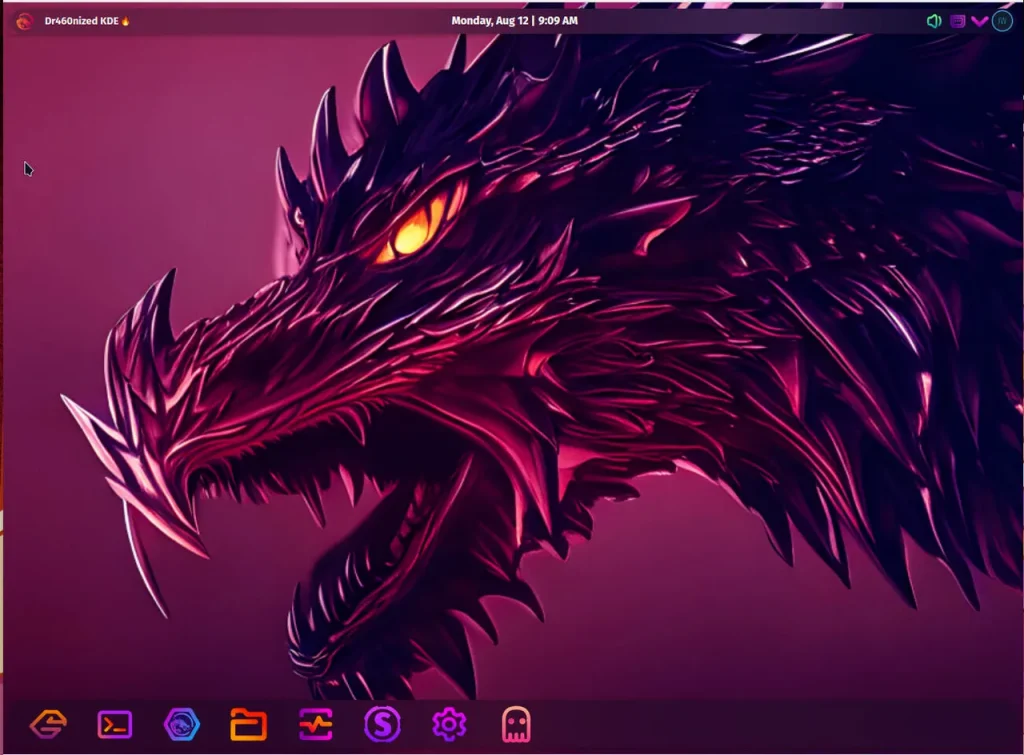
Task: Open the blue hexagon browser dock icon
Action: 182,724
